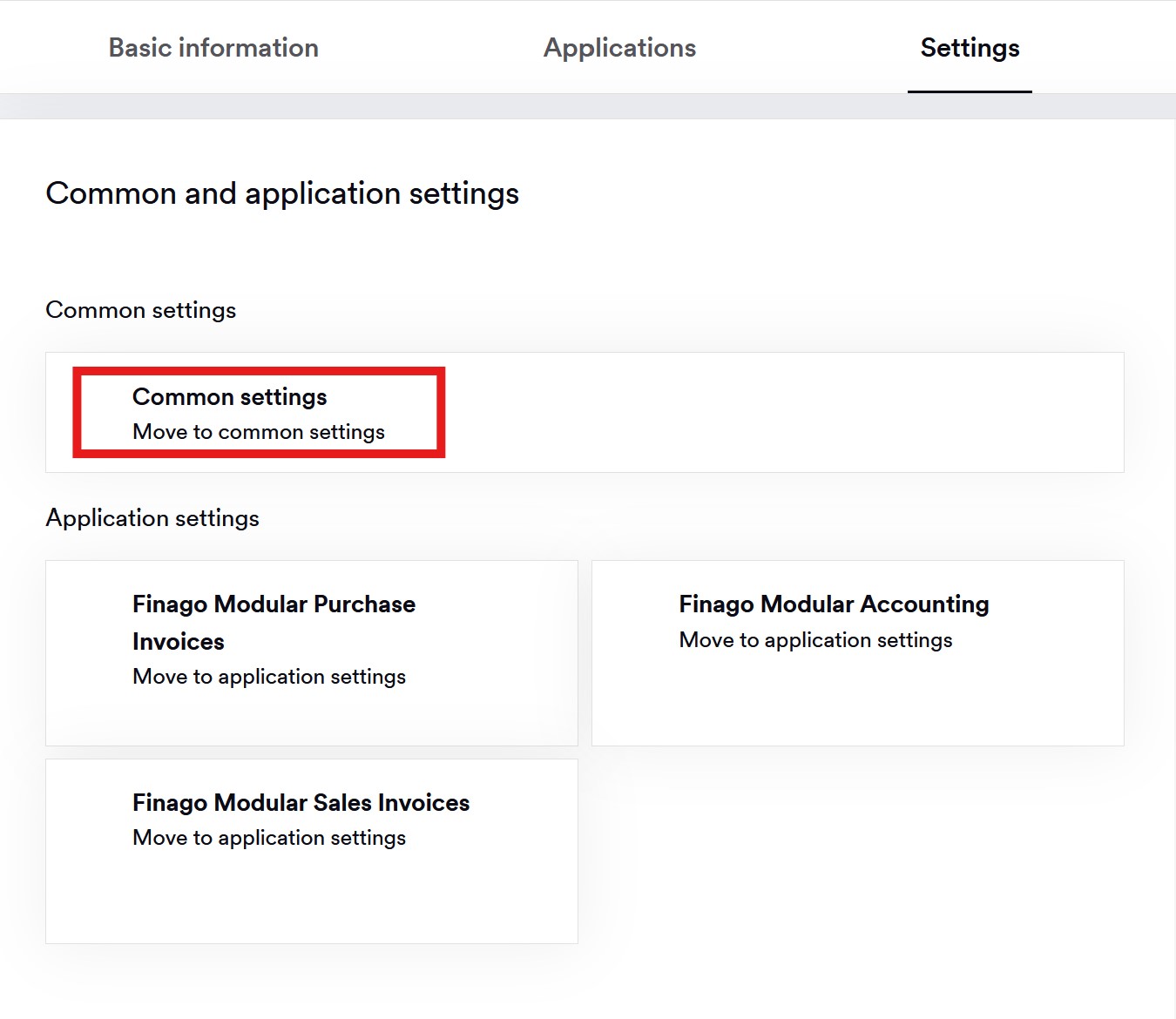Click the 'Application settings' section heading

click(152, 518)
